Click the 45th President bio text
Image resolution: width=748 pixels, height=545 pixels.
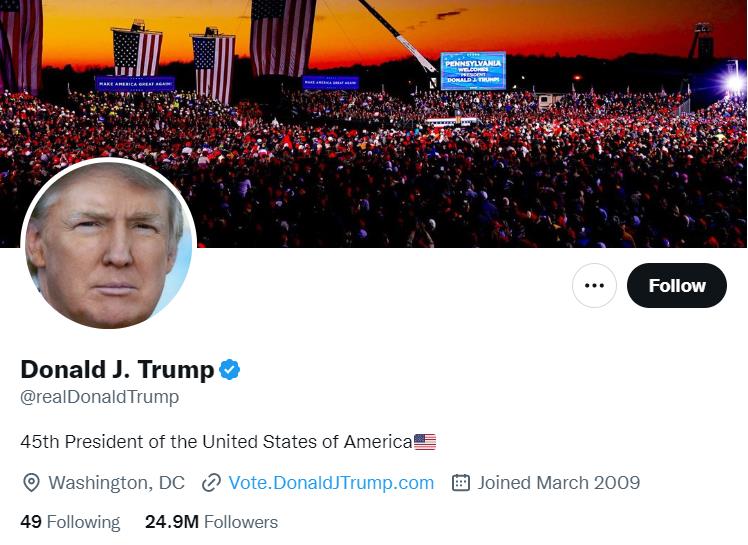(216, 442)
